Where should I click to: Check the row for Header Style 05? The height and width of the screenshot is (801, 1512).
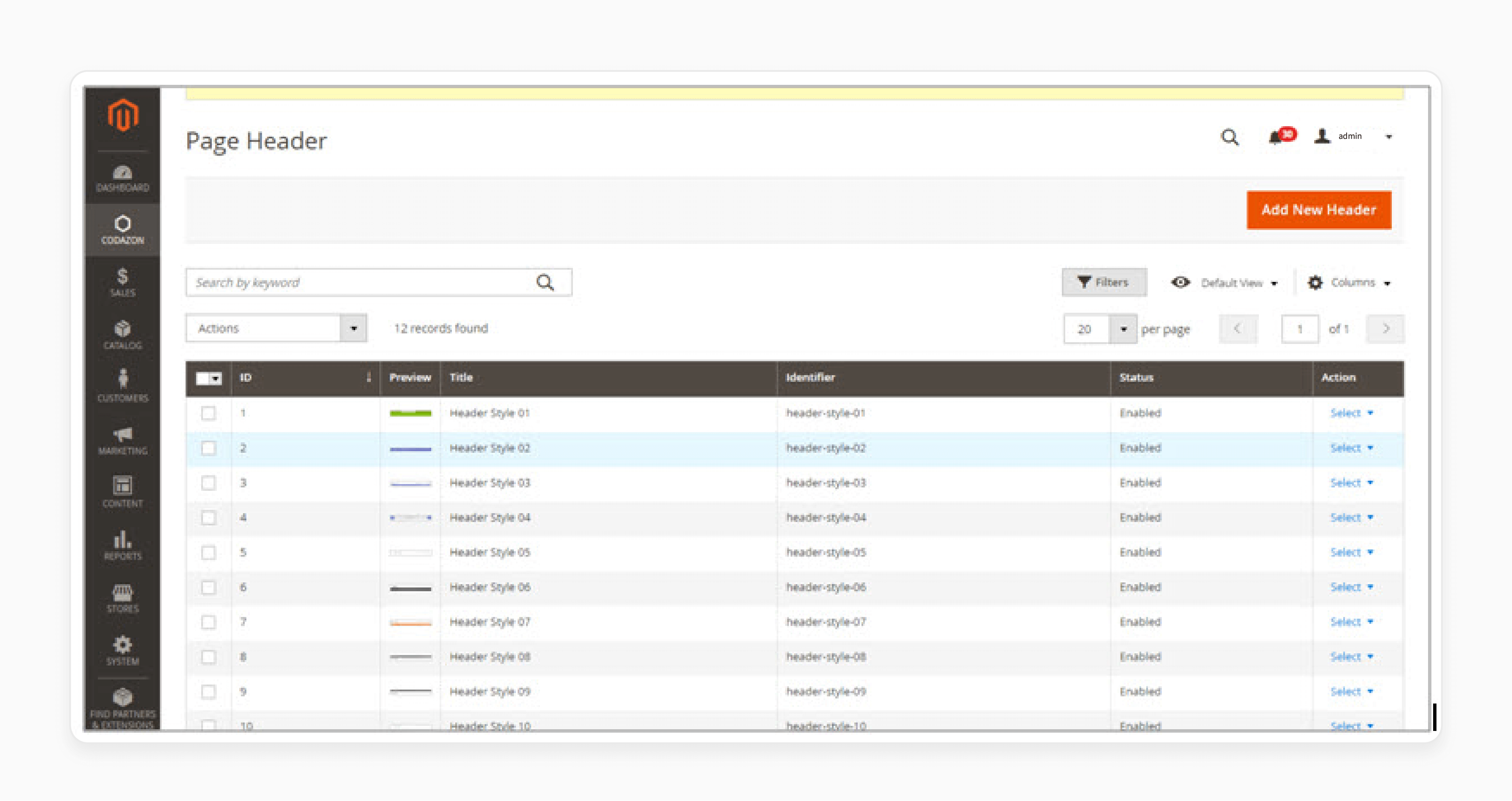point(208,552)
